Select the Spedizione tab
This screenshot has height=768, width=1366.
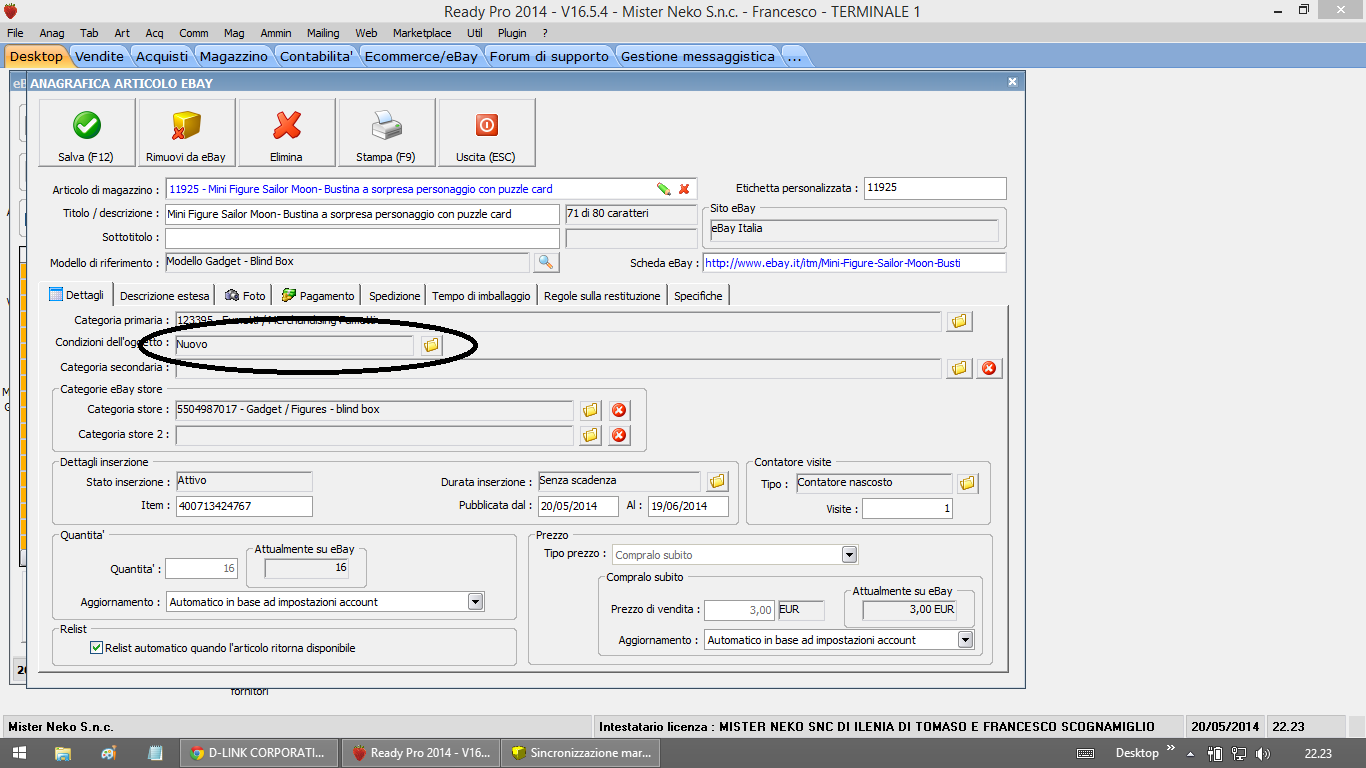pos(395,296)
